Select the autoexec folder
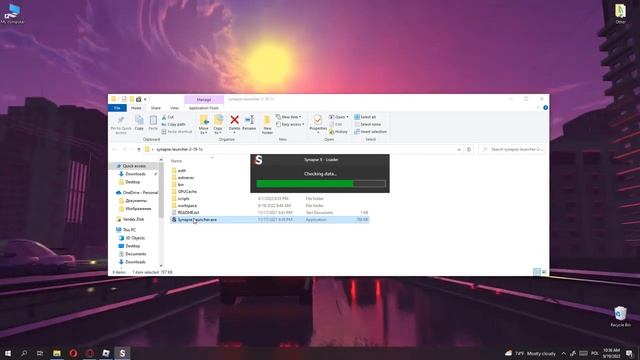Viewport: 640px width, 360px height. click(186, 178)
